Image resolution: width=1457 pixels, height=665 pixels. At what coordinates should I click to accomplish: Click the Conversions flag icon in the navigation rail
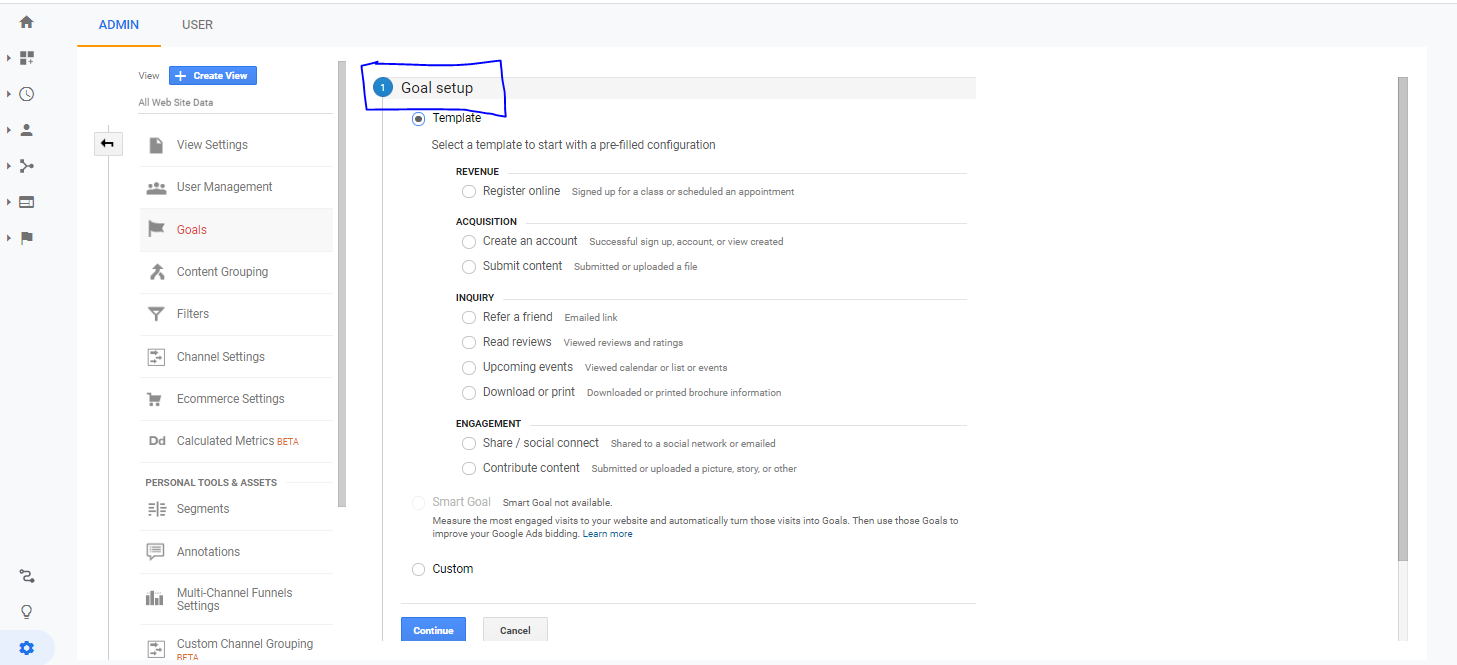[x=27, y=238]
